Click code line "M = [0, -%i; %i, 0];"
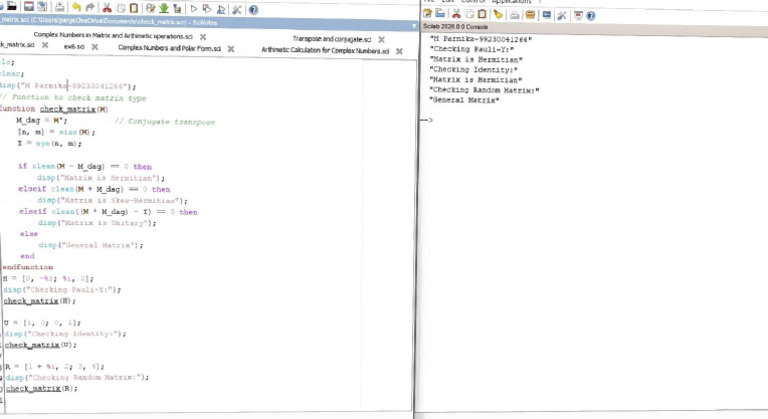768x419 pixels. [x=48, y=278]
